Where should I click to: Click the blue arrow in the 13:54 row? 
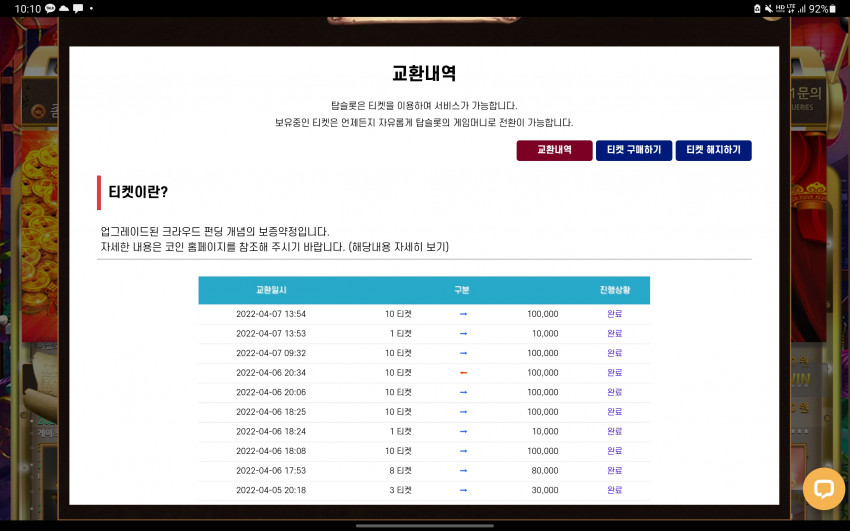point(463,314)
